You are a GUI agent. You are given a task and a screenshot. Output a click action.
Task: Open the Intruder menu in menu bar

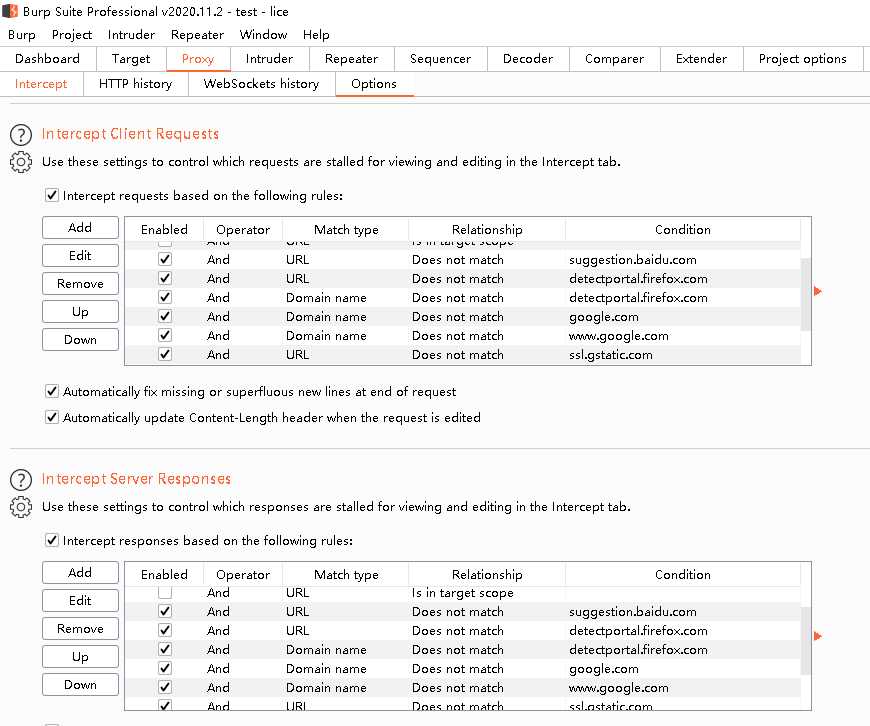(131, 34)
